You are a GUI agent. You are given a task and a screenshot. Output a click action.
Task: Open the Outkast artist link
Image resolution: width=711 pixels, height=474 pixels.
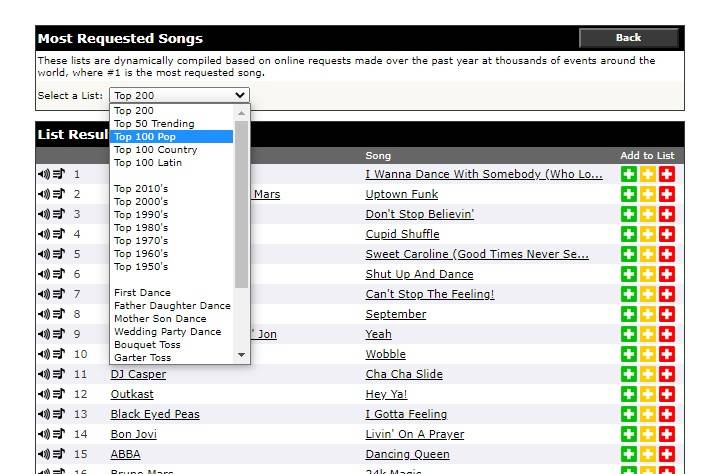pos(132,394)
